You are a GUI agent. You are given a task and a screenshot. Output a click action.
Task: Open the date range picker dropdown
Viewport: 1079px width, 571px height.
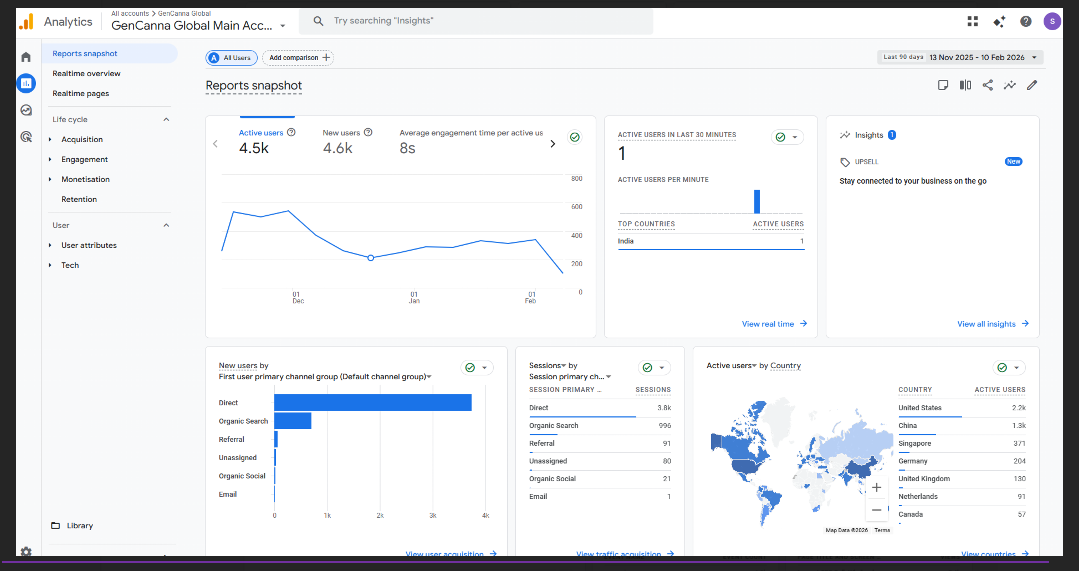(960, 57)
